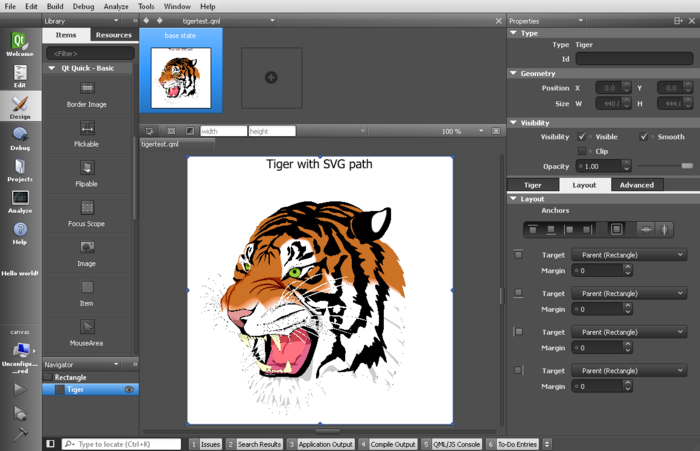The width and height of the screenshot is (700, 451).
Task: Toggle Tiger visibility eye in Navigator
Action: 129,390
